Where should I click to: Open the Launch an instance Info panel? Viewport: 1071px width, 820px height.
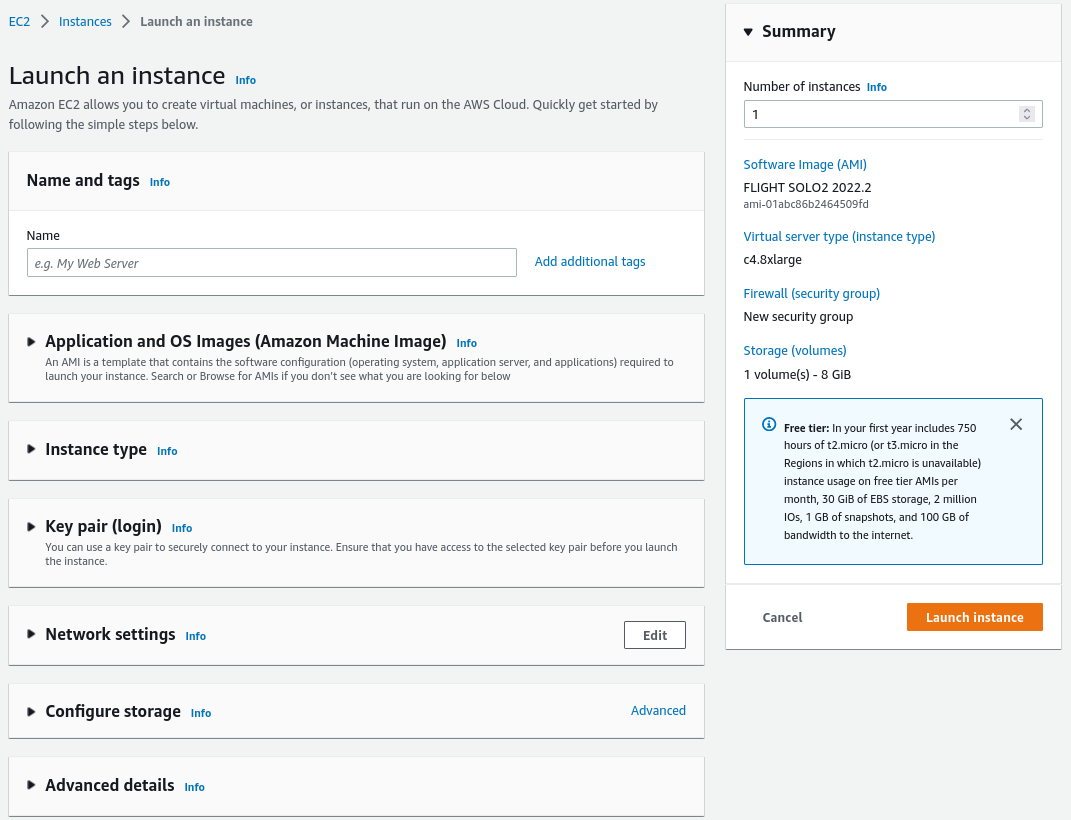point(245,80)
